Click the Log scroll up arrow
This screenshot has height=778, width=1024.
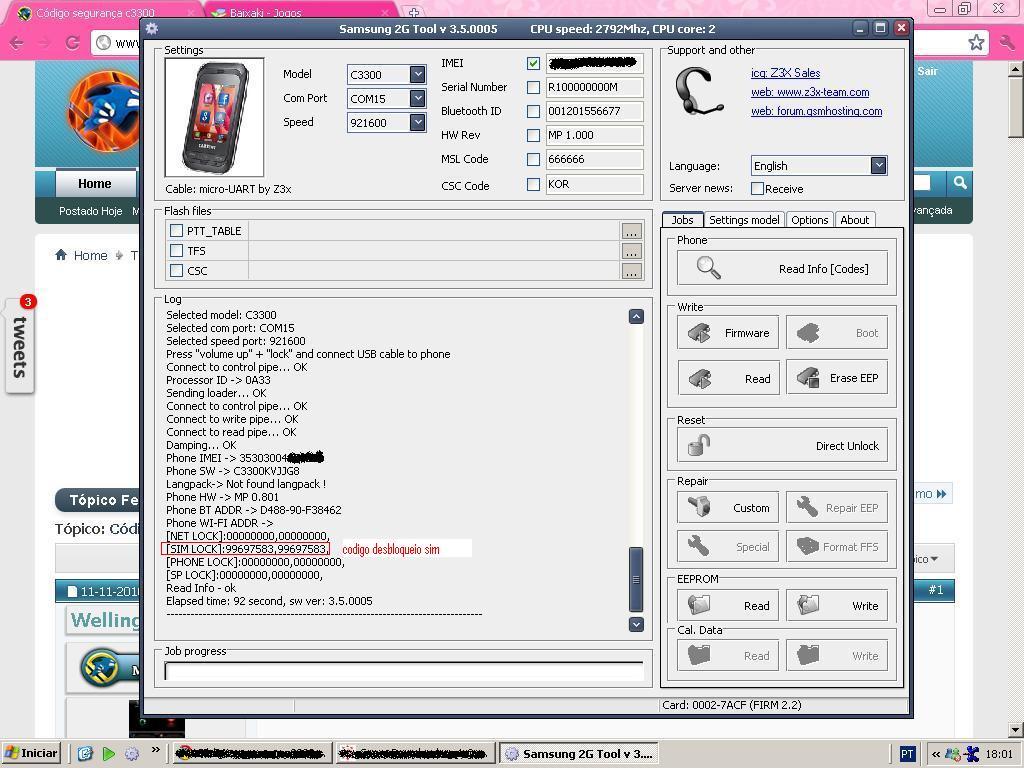[635, 317]
